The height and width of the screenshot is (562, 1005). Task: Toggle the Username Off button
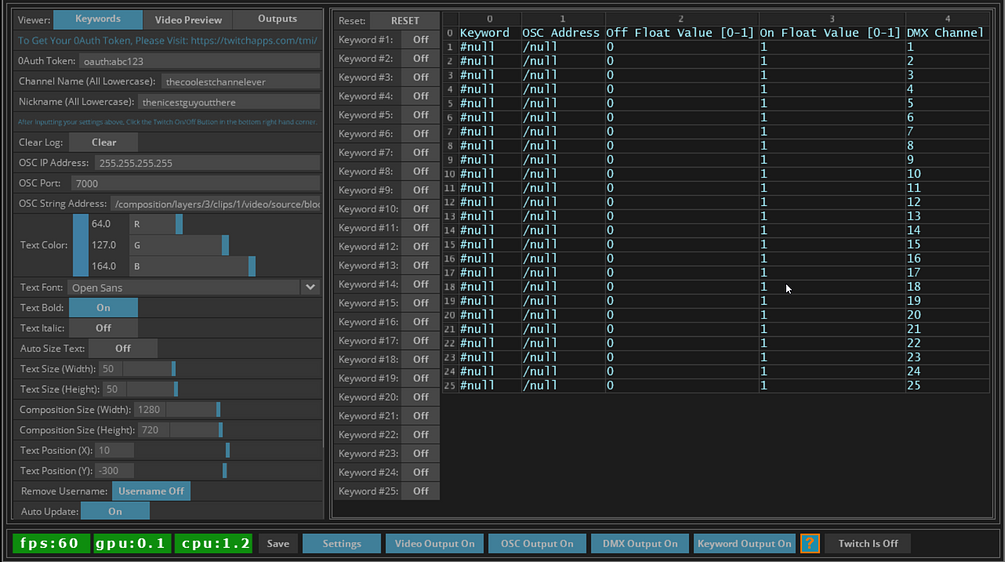point(151,491)
